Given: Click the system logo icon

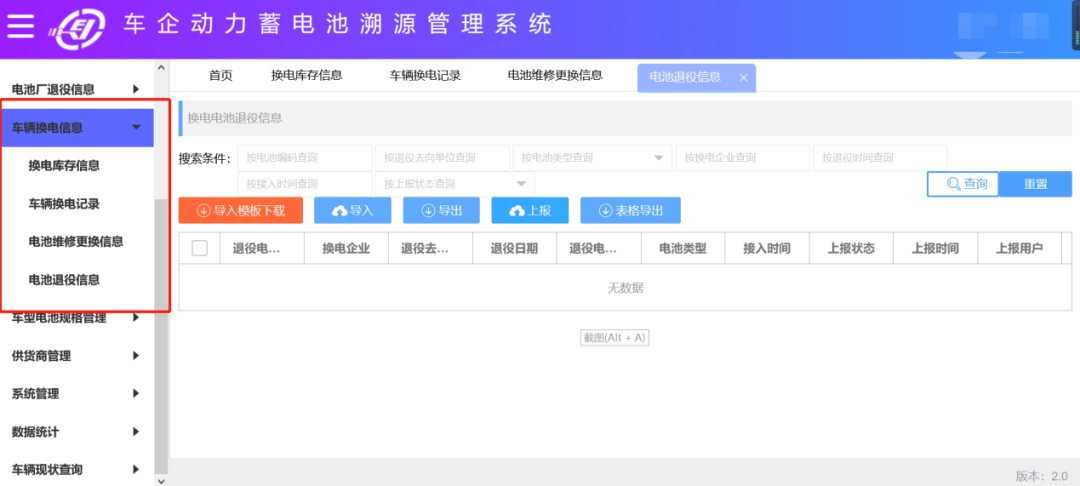Looking at the screenshot, I should 78,25.
